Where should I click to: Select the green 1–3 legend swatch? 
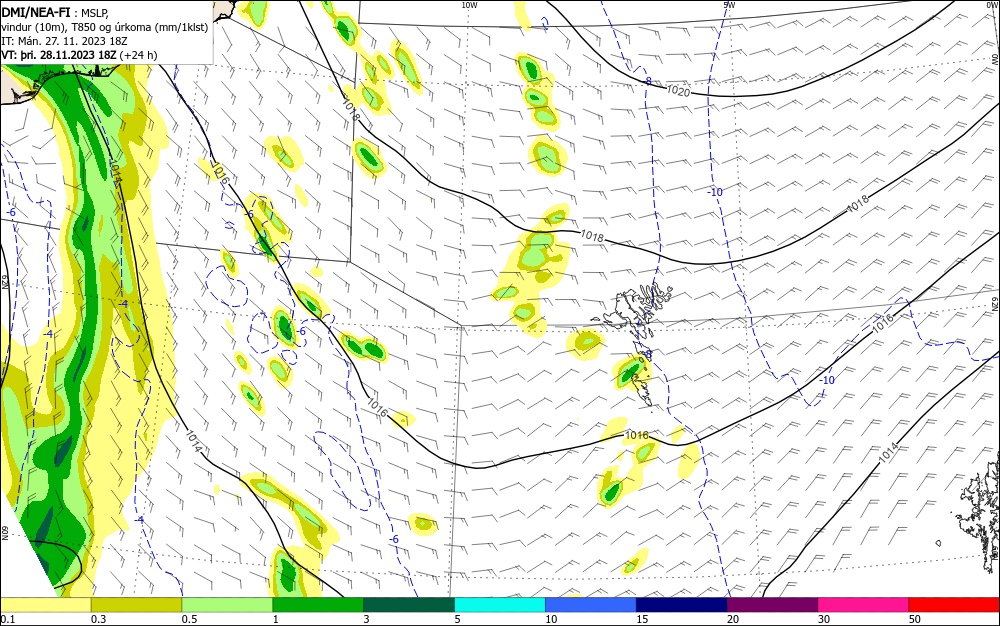click(x=318, y=605)
